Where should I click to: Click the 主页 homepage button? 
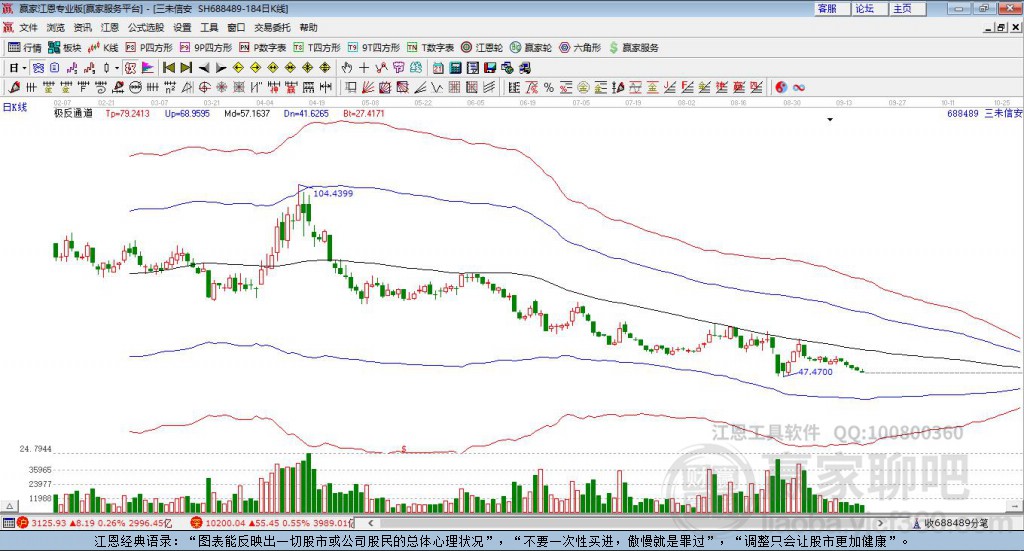coord(908,8)
